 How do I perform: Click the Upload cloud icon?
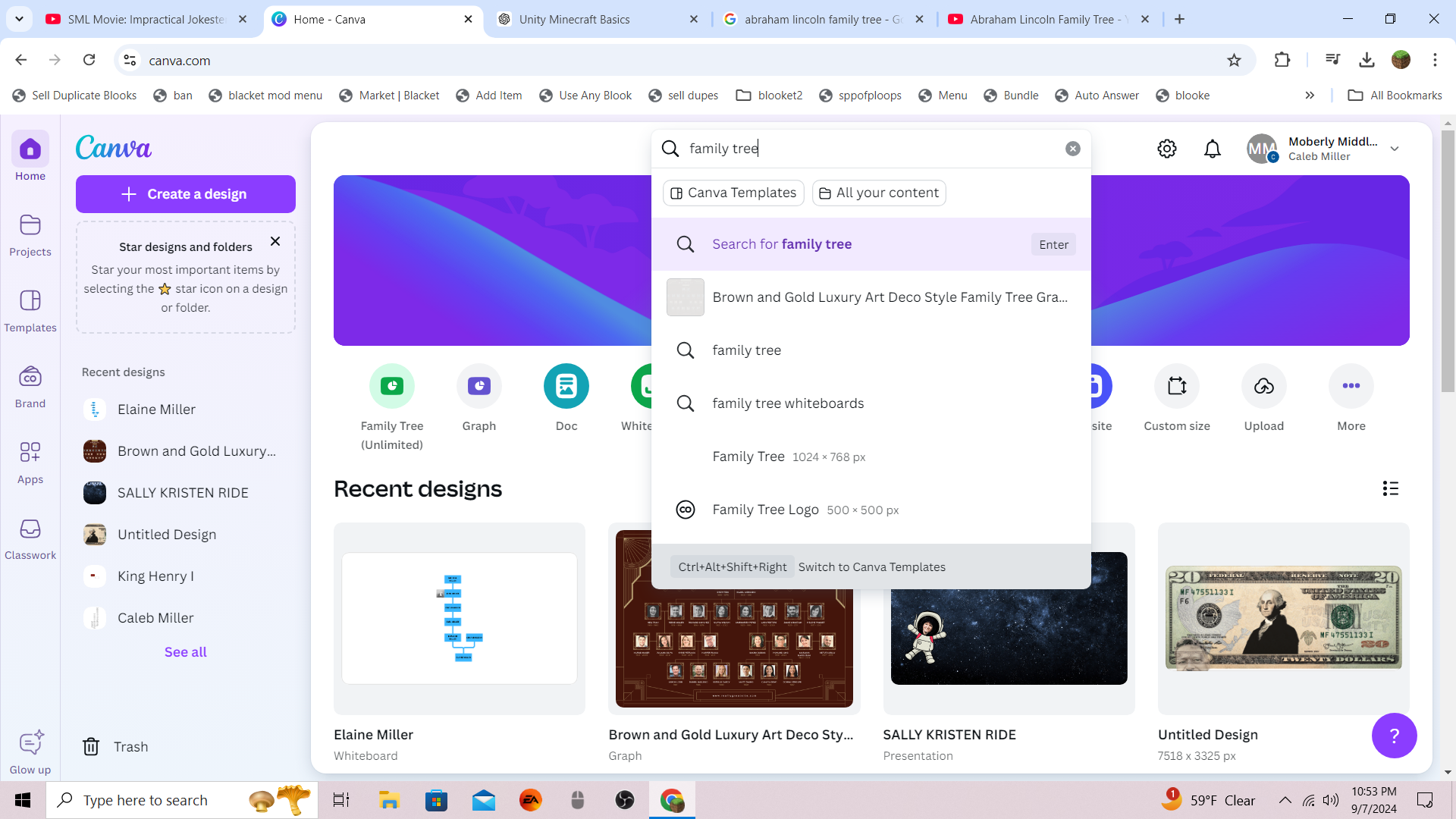[x=1263, y=386]
